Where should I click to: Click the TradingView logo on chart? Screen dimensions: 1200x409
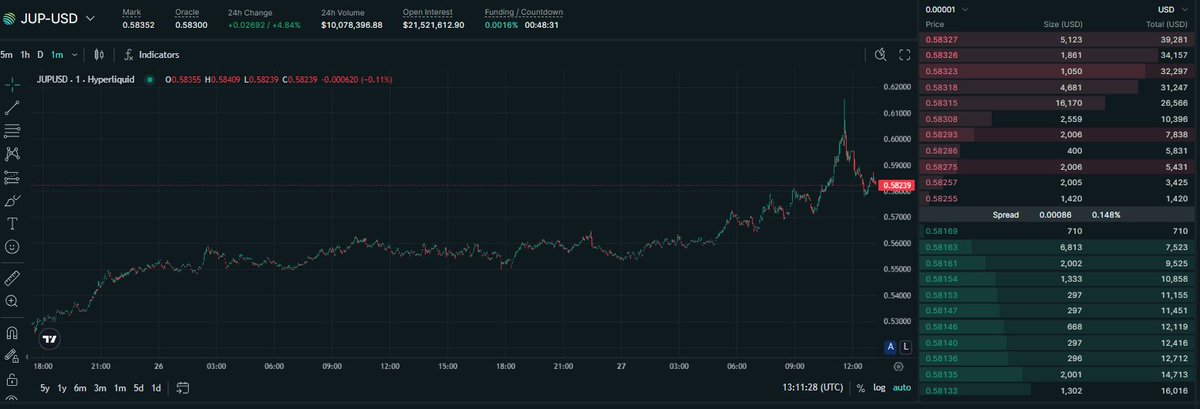(50, 339)
